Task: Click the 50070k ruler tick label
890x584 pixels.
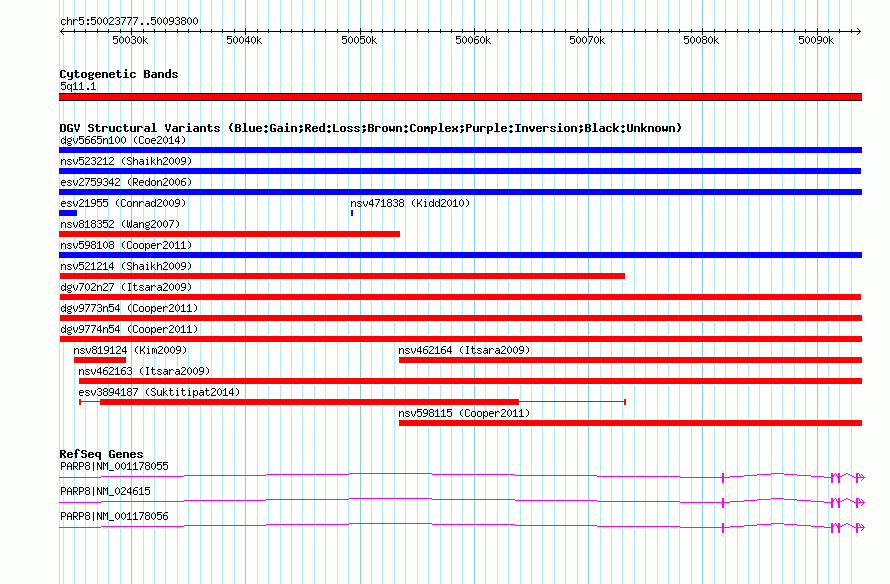Action: point(587,40)
